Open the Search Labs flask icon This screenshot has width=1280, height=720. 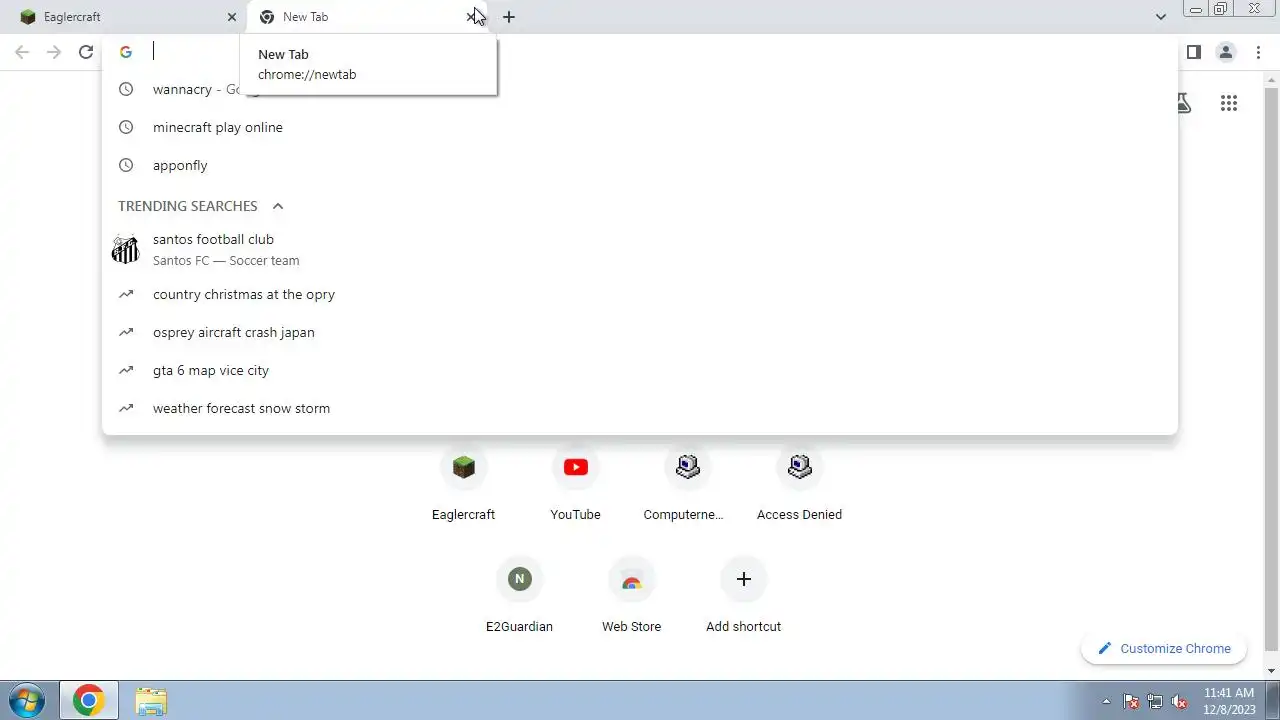pyautogui.click(x=1183, y=103)
